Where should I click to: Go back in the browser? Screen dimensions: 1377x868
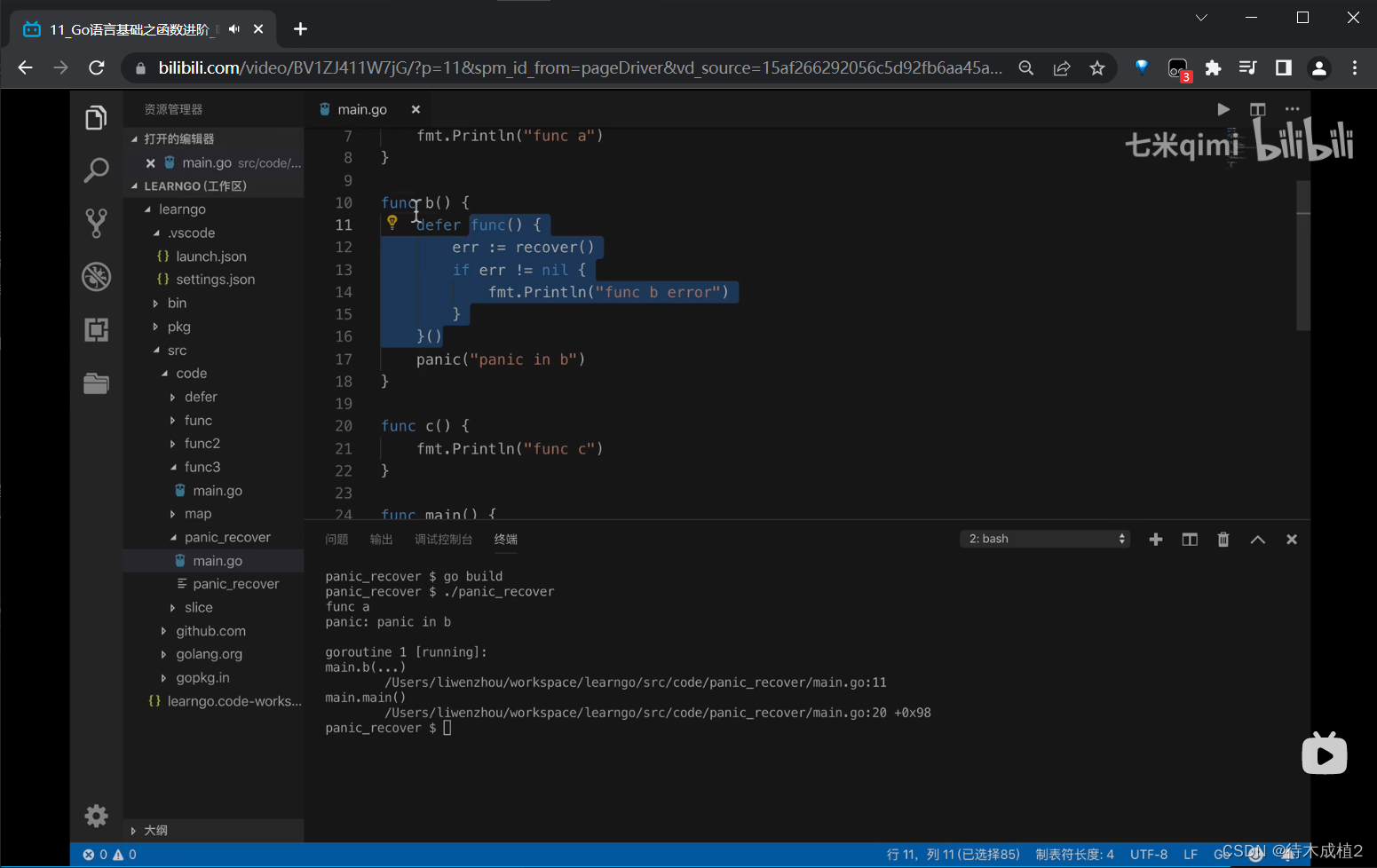(x=25, y=67)
